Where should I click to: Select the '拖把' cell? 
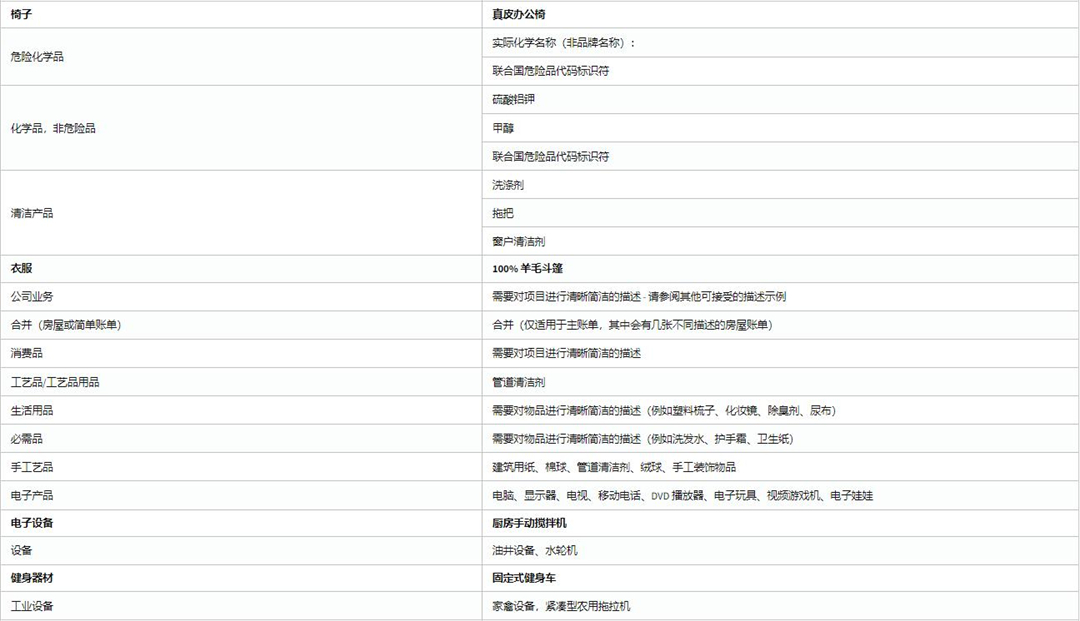[x=780, y=213]
